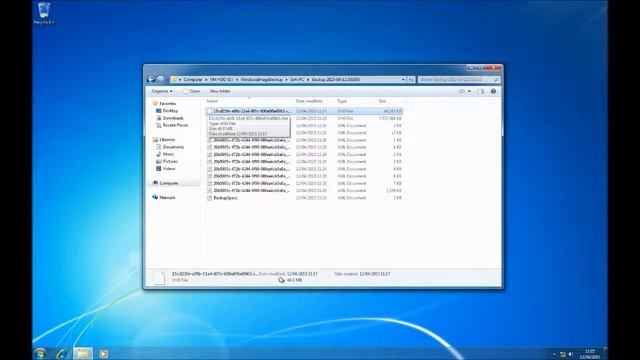Select Computer in the navigation pane
This screenshot has width=640, height=360.
coord(165,183)
